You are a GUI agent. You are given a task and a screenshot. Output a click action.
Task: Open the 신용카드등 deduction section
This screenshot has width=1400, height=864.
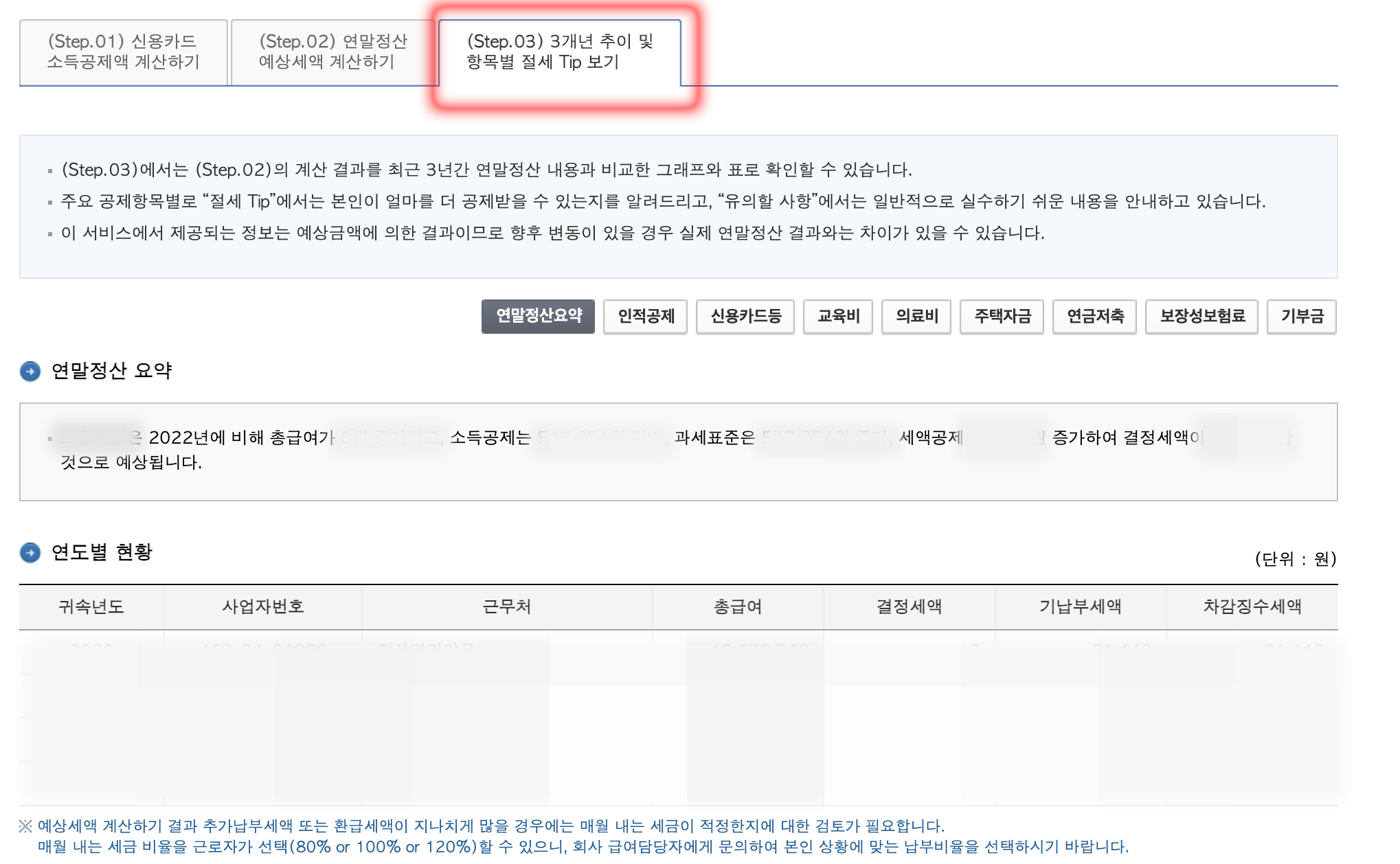pos(745,317)
